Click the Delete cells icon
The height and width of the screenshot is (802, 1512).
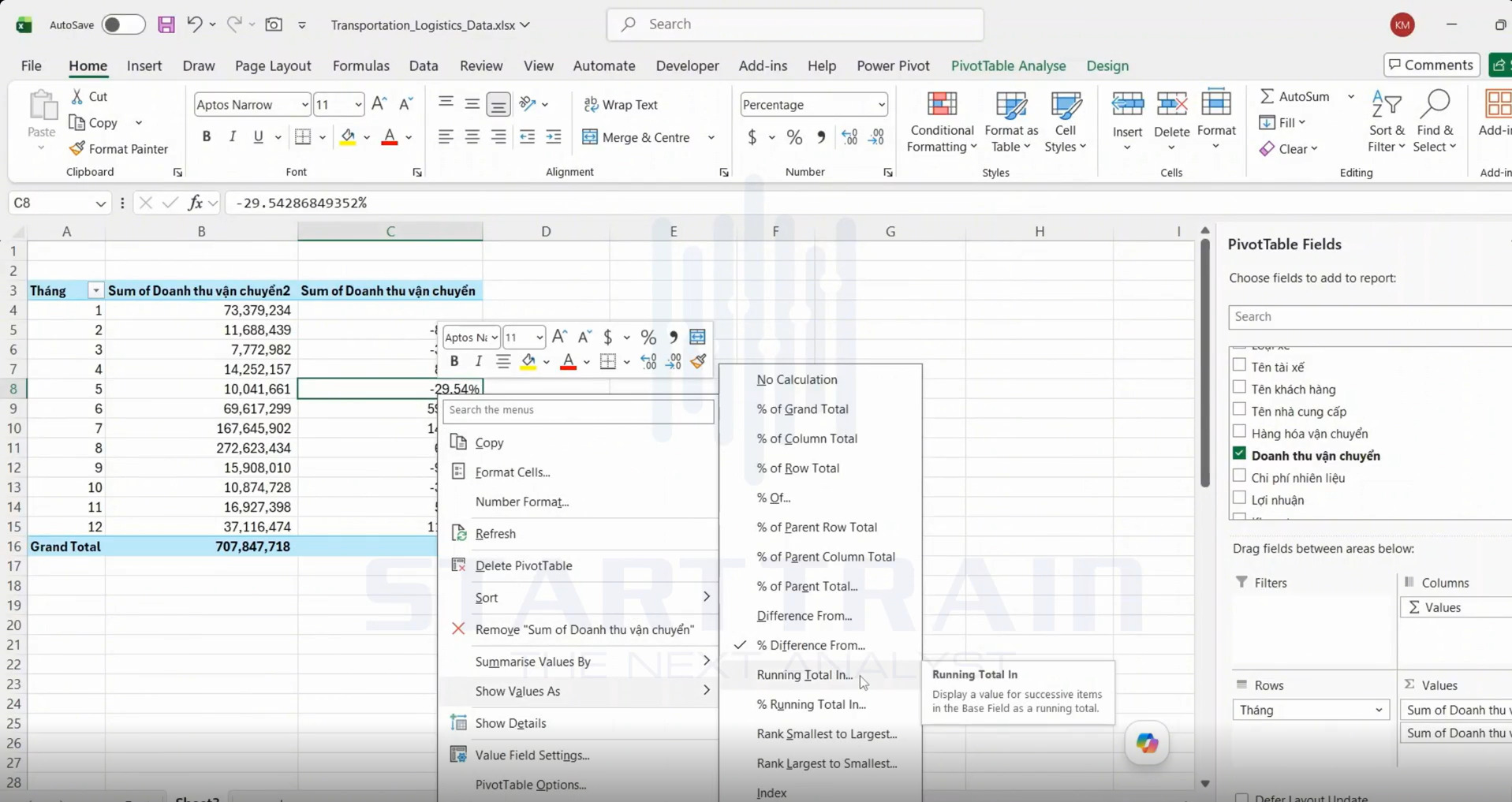pyautogui.click(x=1171, y=105)
